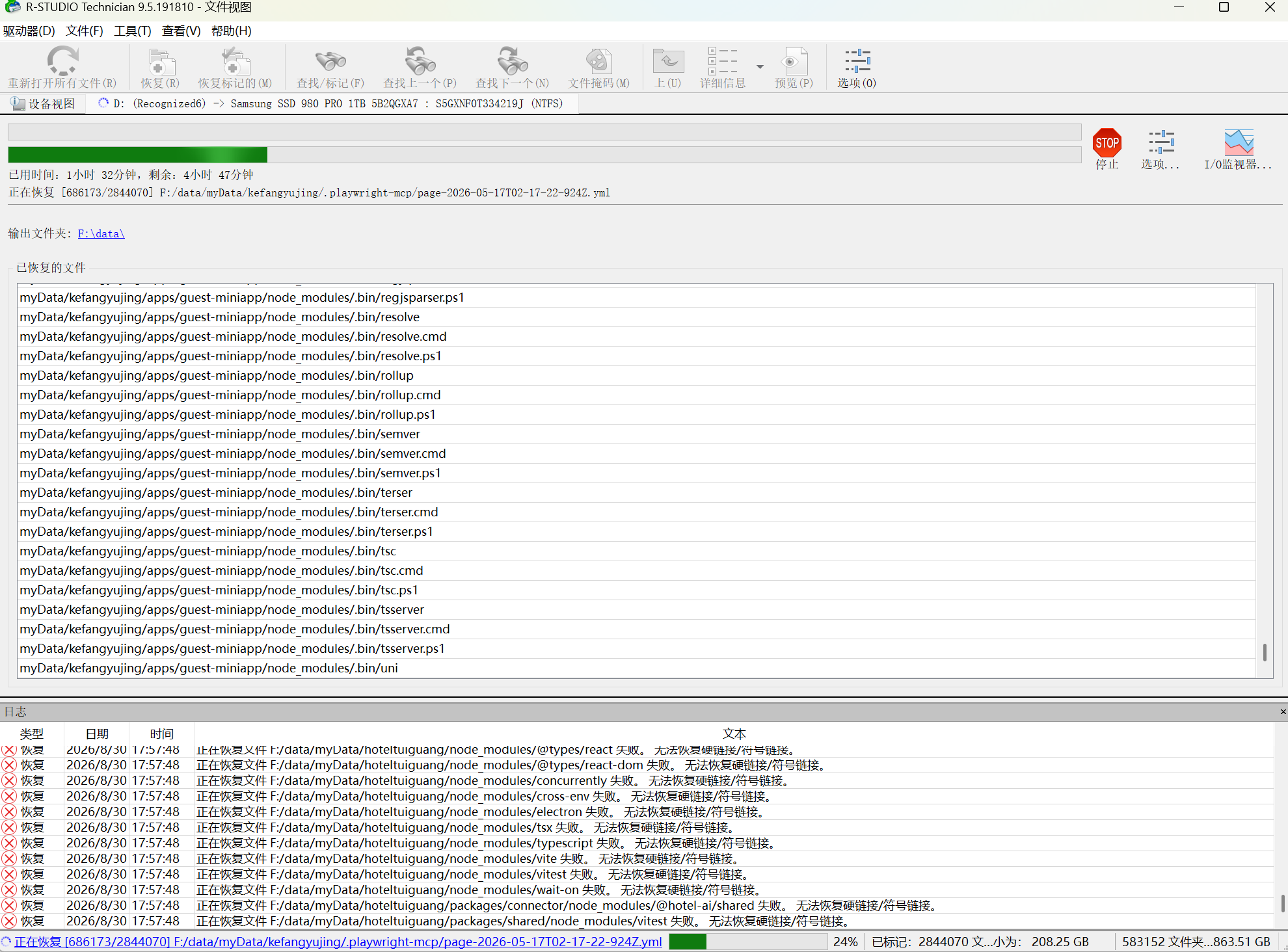
Task: Click the error icon on the node_modules/vitest log row
Action: [x=9, y=874]
